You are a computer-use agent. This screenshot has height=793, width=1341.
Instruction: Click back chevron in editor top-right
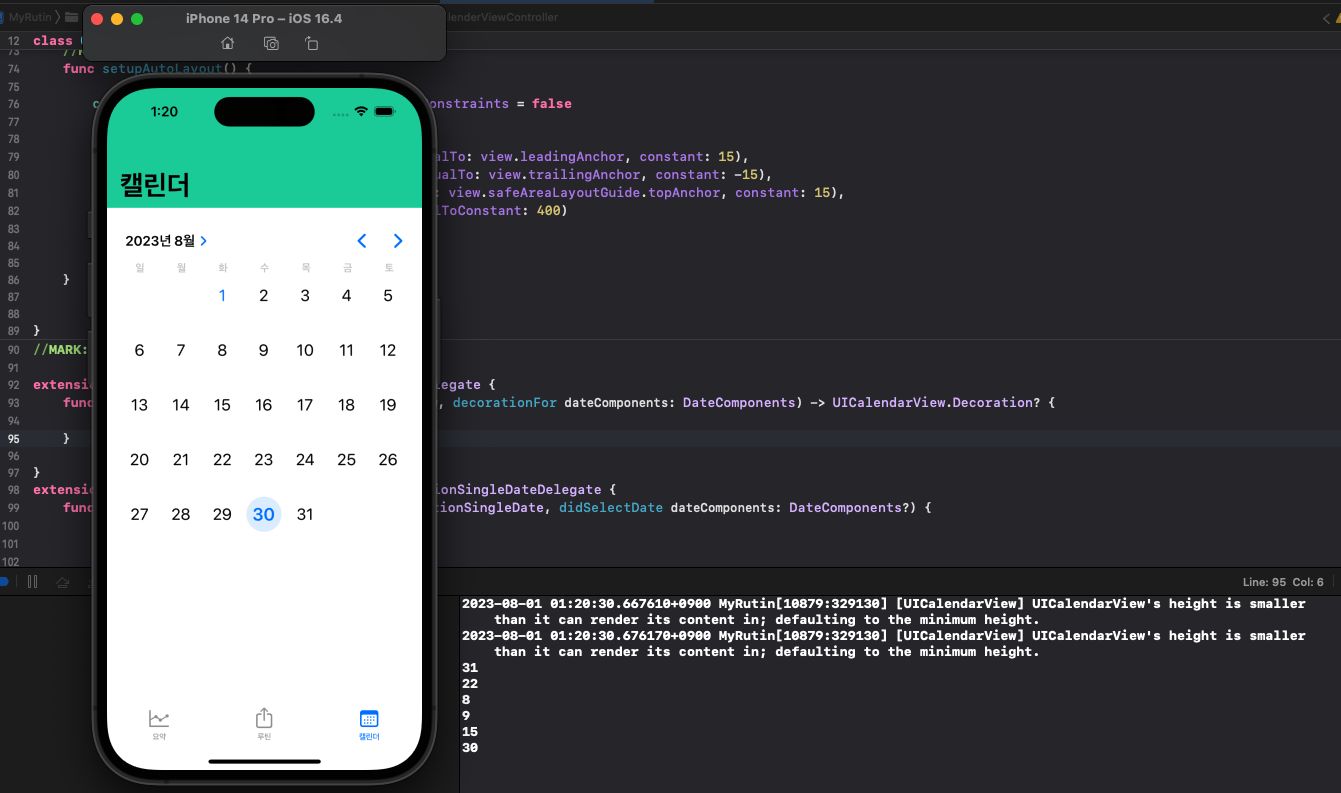(x=1327, y=18)
